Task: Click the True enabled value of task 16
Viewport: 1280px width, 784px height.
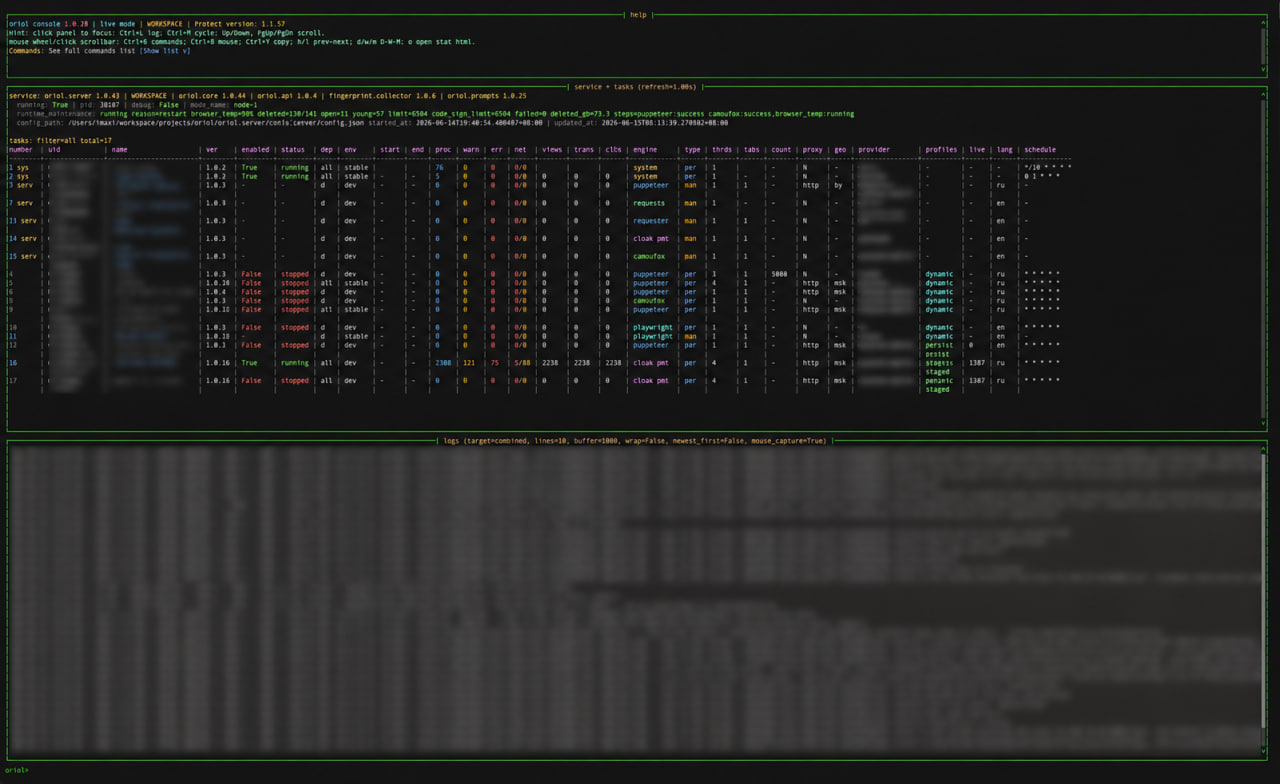Action: click(249, 363)
